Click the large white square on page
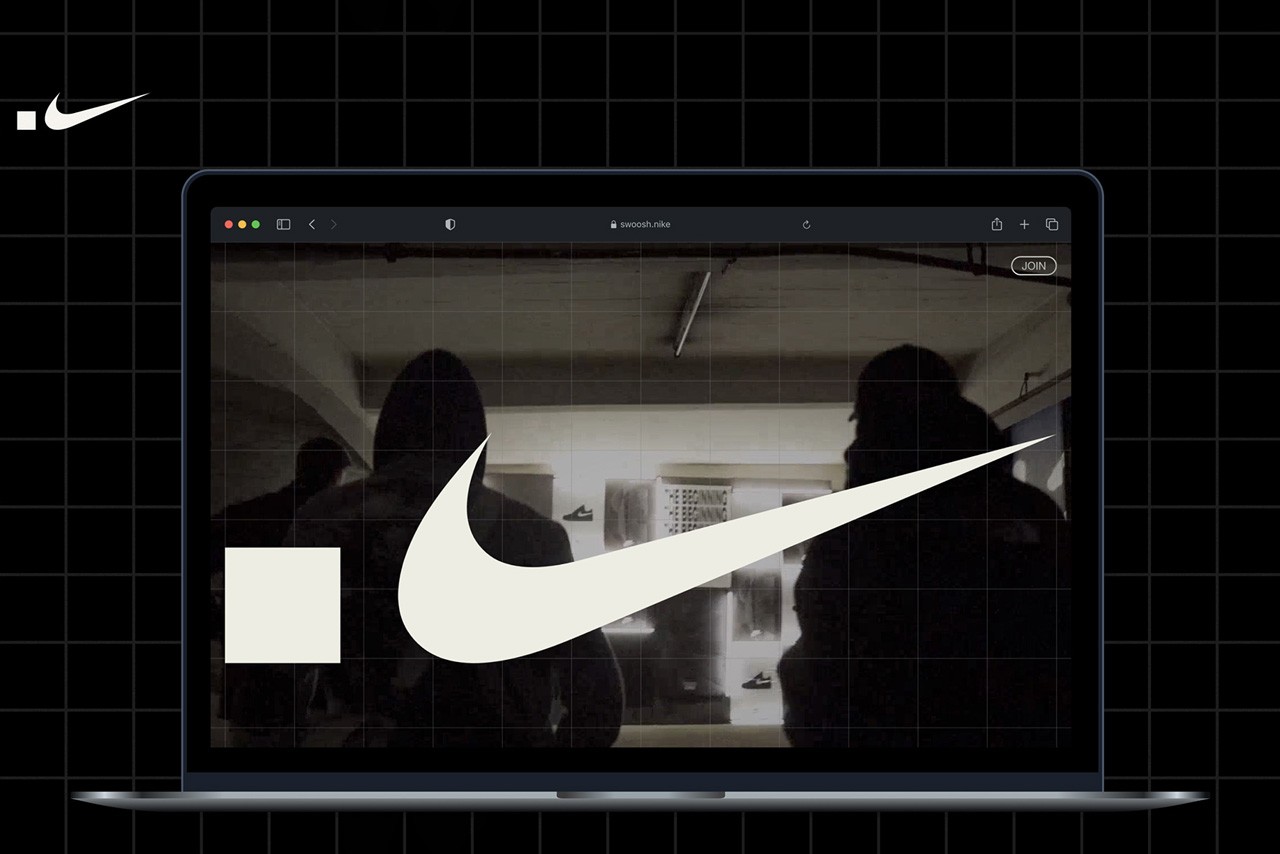The width and height of the screenshot is (1280, 854). (x=282, y=605)
